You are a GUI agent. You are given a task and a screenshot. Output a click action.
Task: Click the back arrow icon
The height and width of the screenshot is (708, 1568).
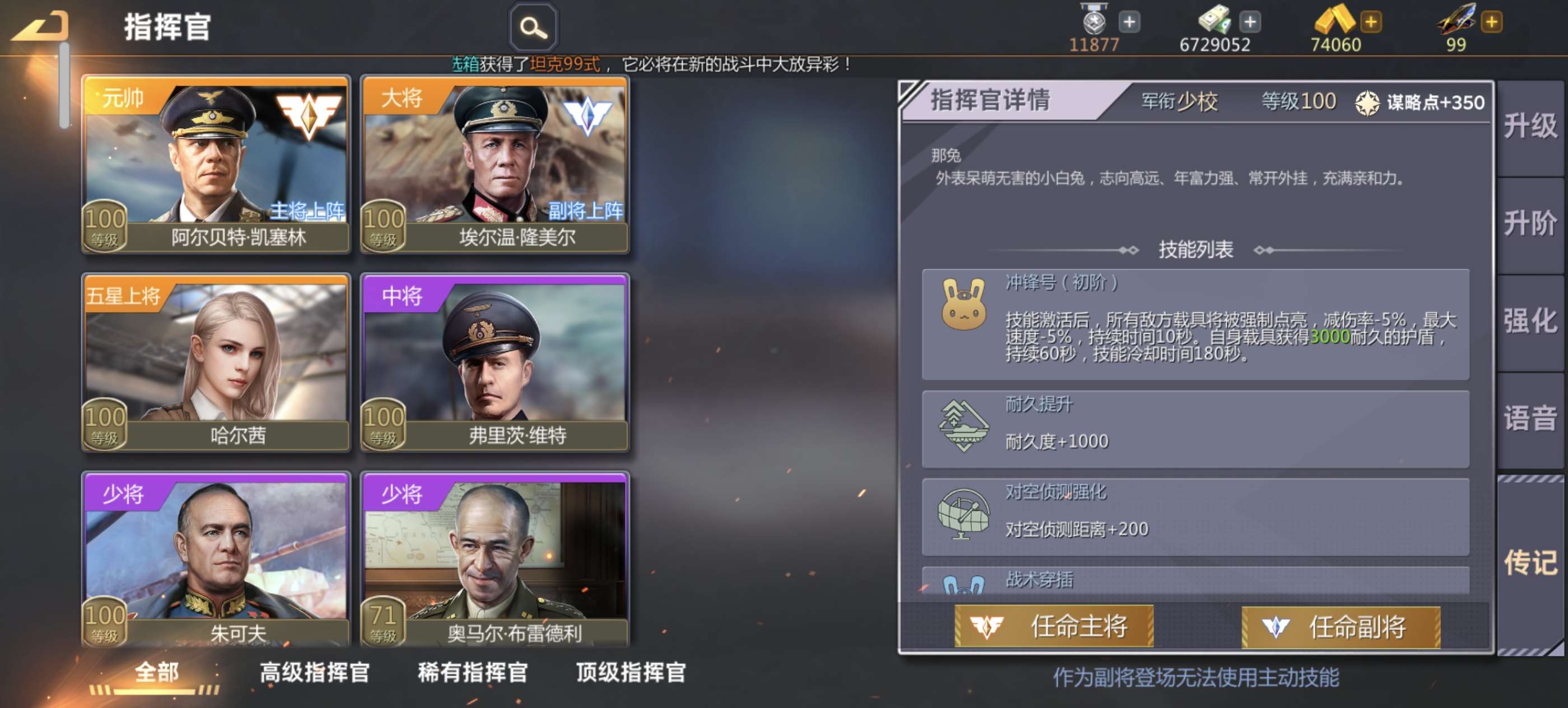[40, 27]
